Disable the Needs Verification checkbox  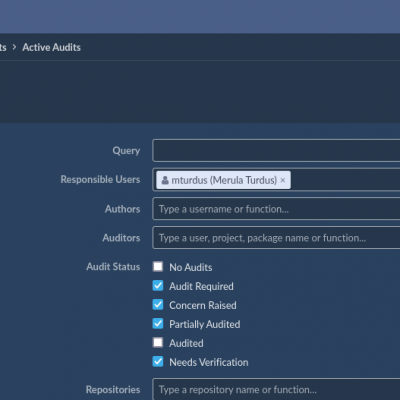pos(158,362)
